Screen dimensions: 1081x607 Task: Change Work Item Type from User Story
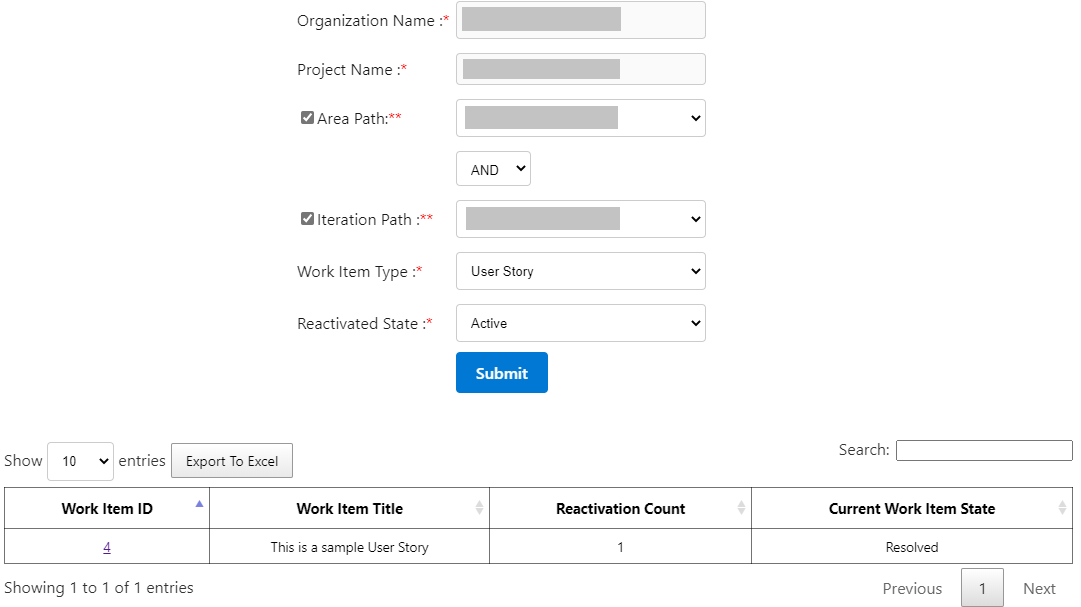(x=580, y=271)
